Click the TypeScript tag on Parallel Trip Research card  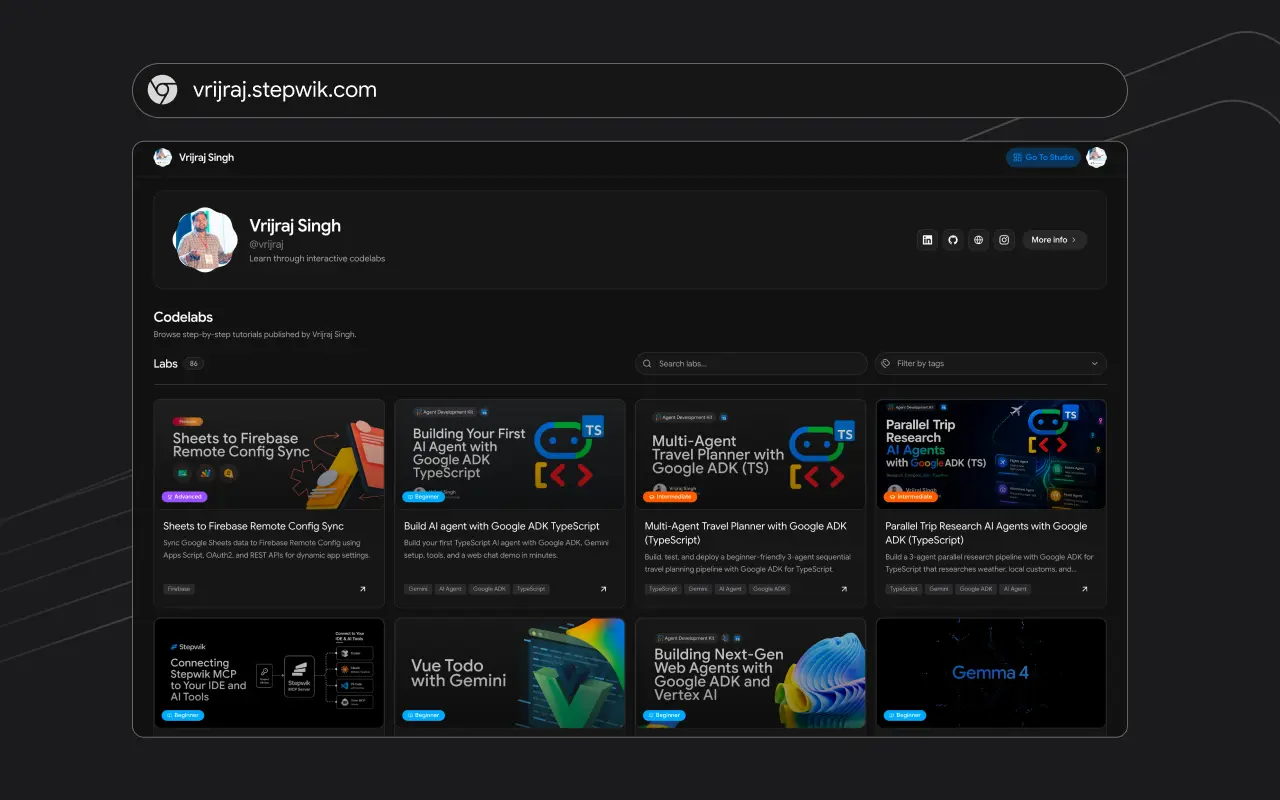coord(904,589)
